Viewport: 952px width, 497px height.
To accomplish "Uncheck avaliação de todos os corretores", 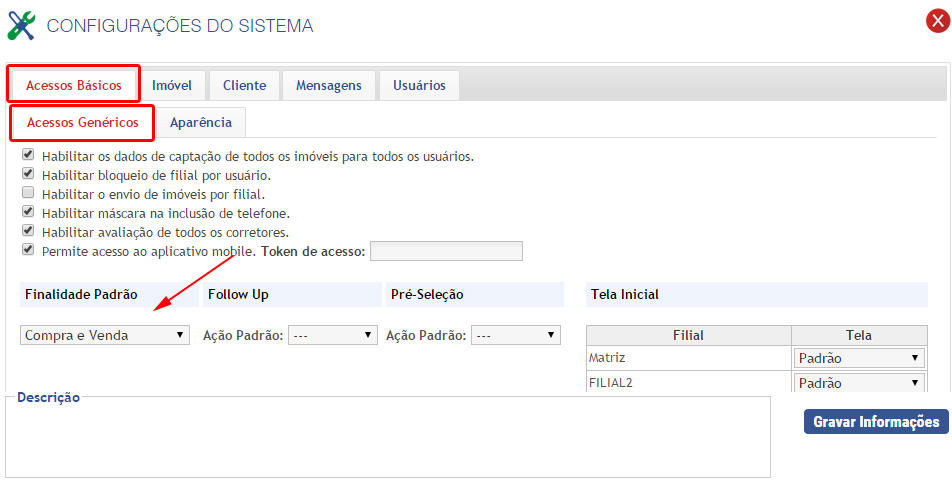I will click(x=28, y=231).
